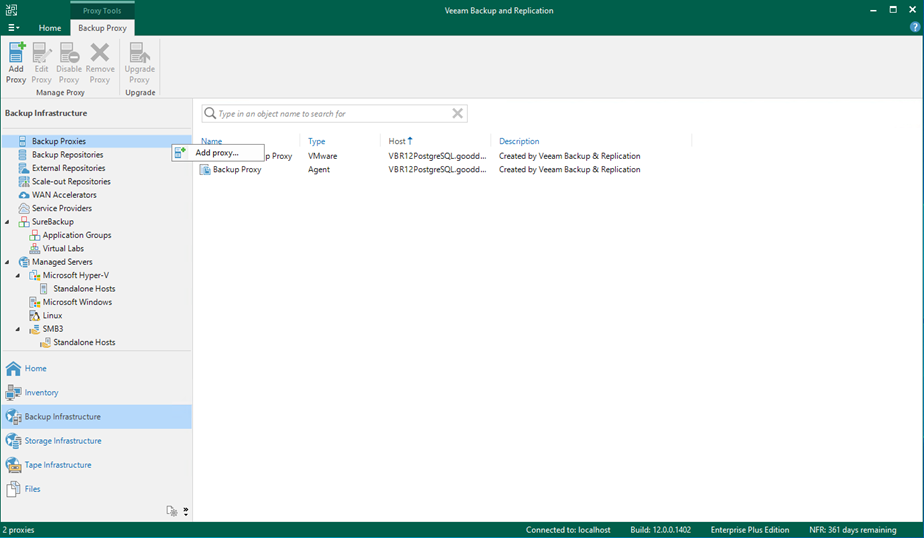Screen dimensions: 924x538
Task: Open the main application menu button
Action: (x=14, y=28)
